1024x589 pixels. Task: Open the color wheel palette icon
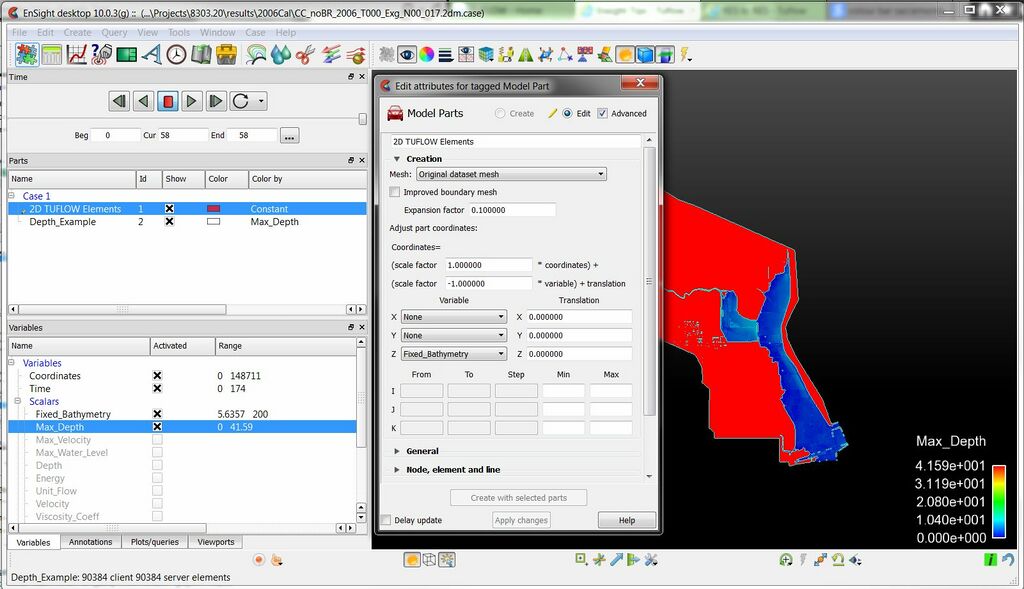click(x=426, y=54)
